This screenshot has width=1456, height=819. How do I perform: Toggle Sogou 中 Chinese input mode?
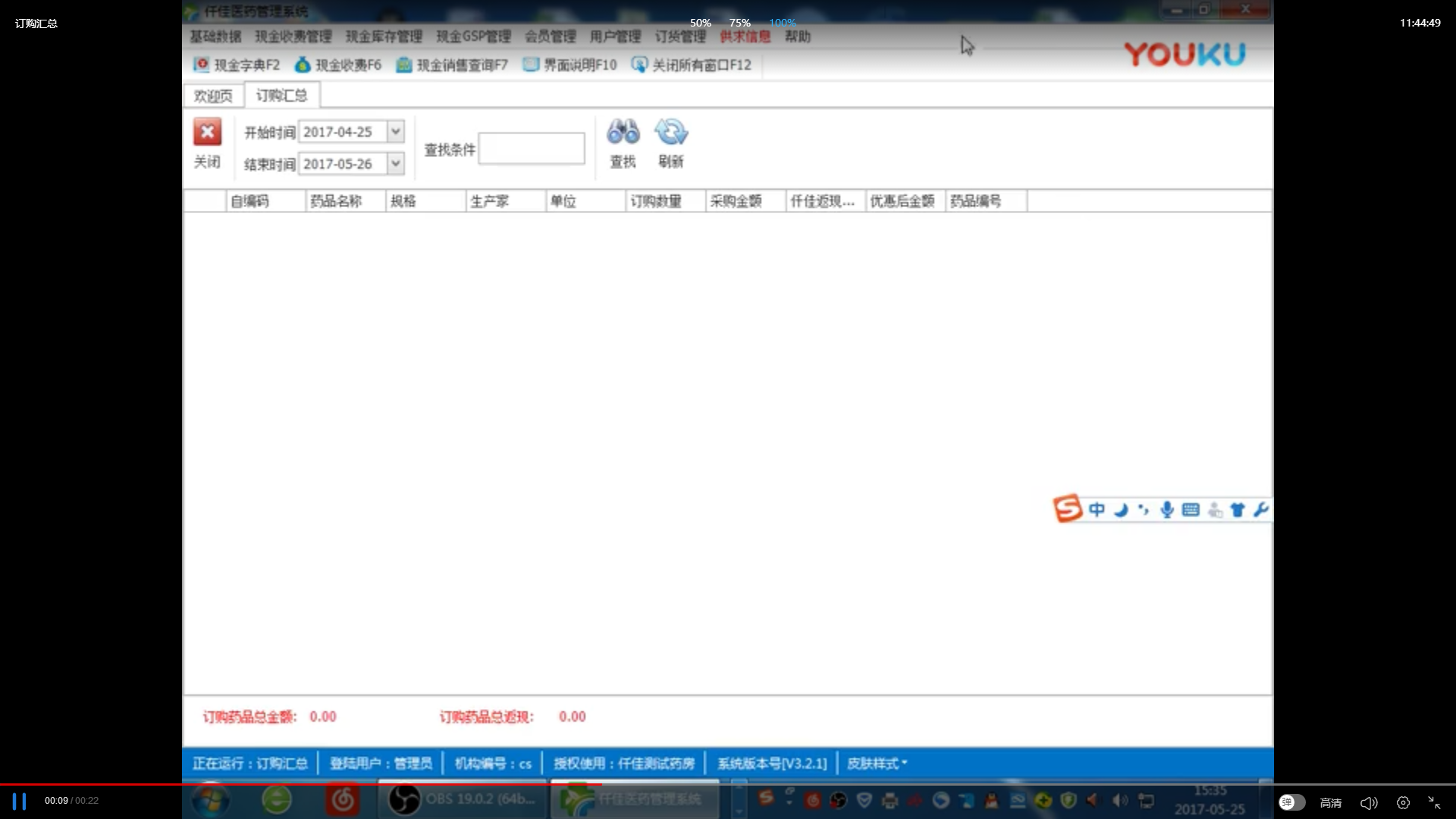click(1097, 510)
